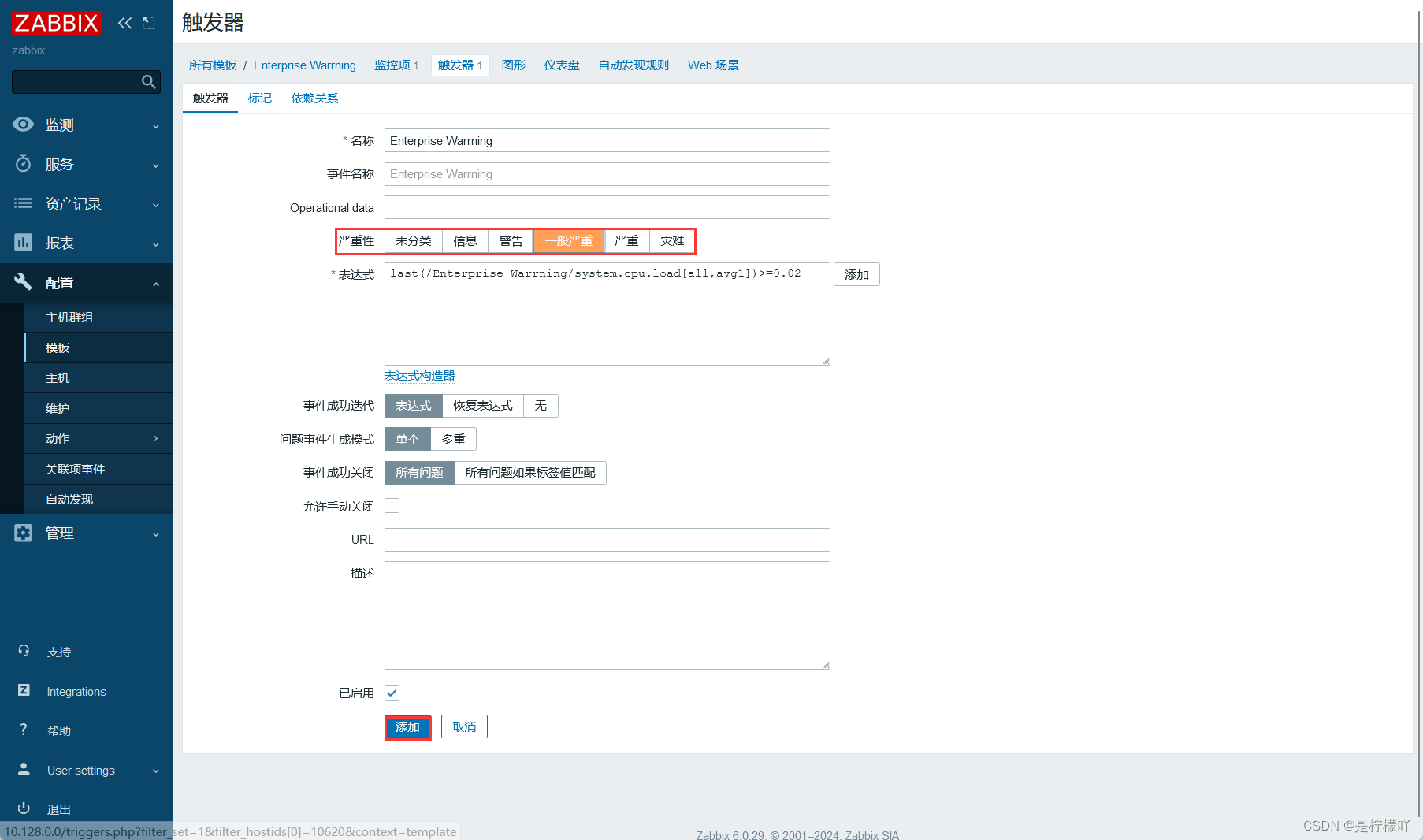The height and width of the screenshot is (840, 1423).
Task: Collapse sidebar with double-arrow icon
Action: (124, 23)
